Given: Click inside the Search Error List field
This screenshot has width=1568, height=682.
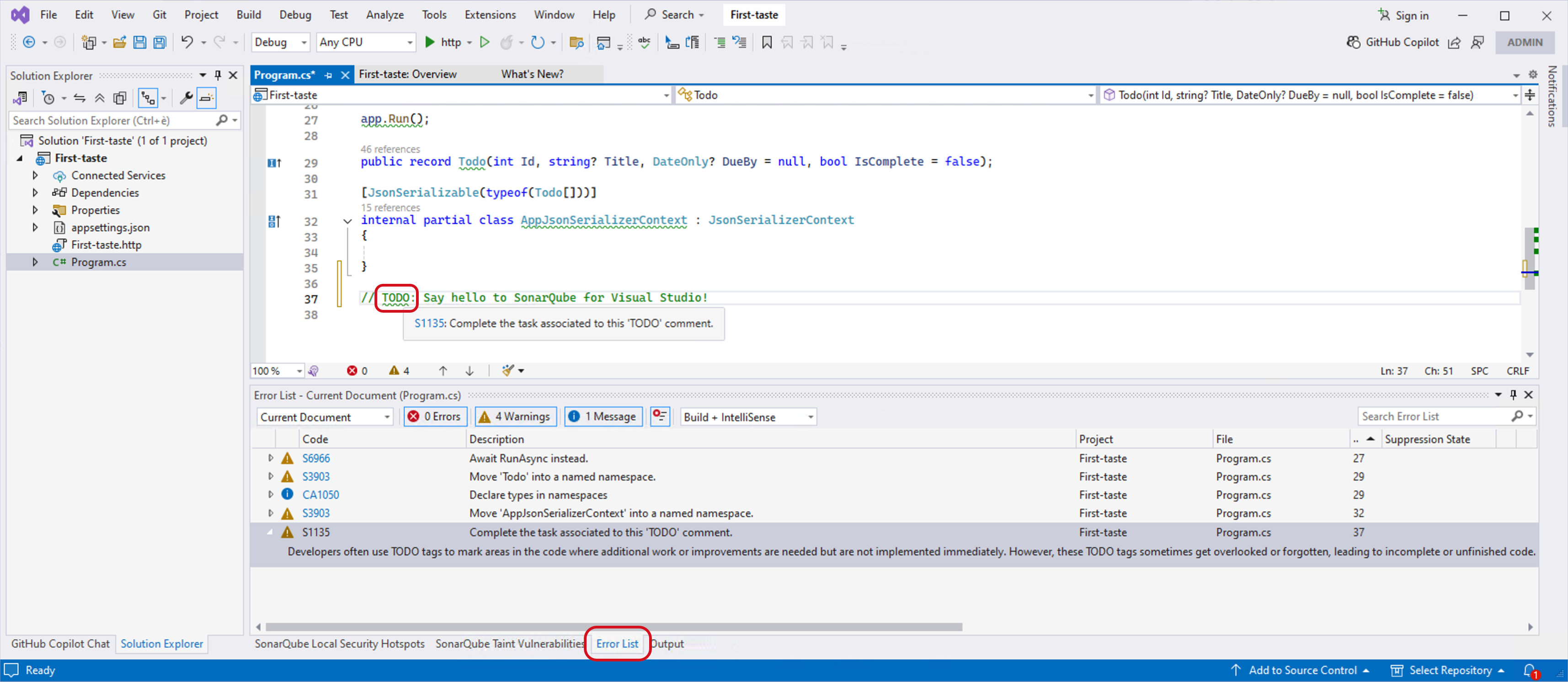Looking at the screenshot, I should point(1436,416).
